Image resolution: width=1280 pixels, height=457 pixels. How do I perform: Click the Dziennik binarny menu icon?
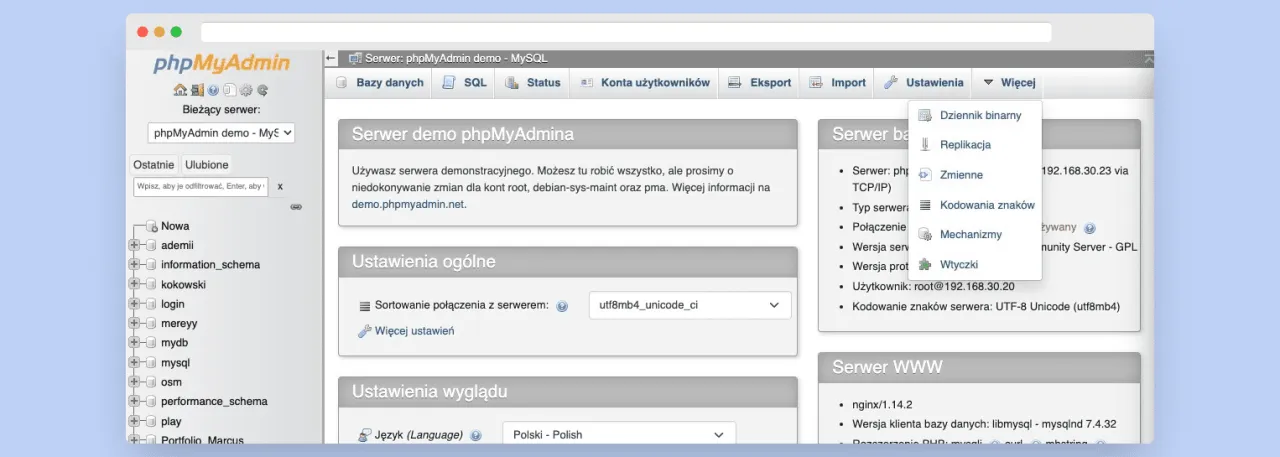925,116
